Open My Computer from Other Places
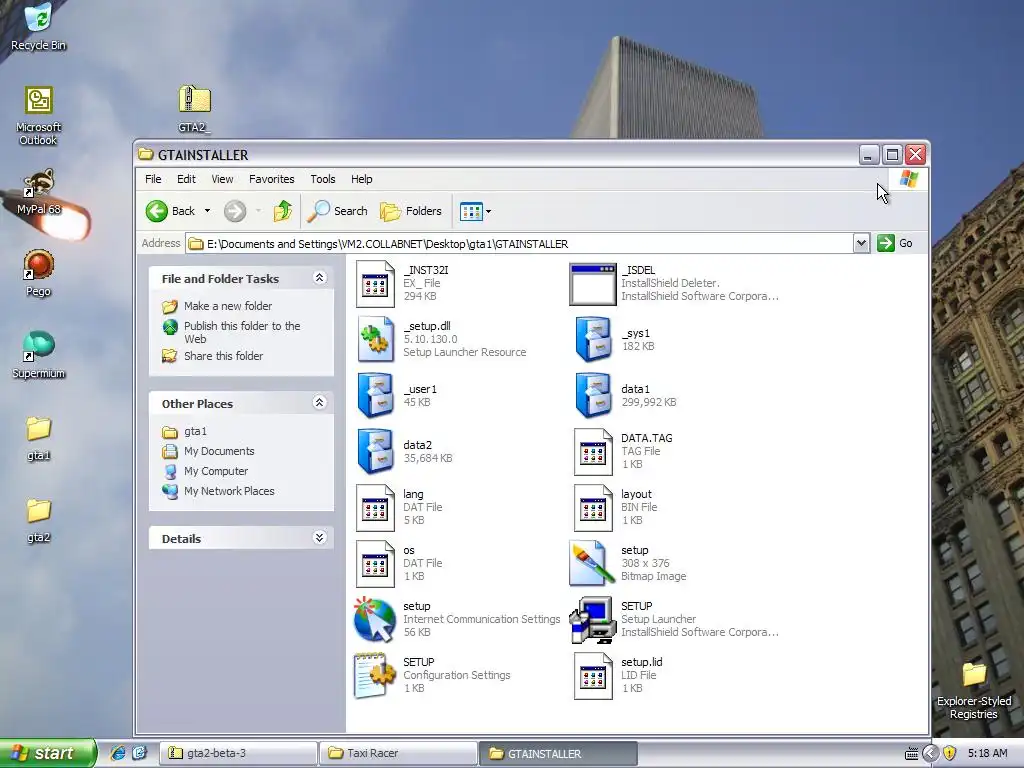The height and width of the screenshot is (768, 1024). pyautogui.click(x=216, y=471)
